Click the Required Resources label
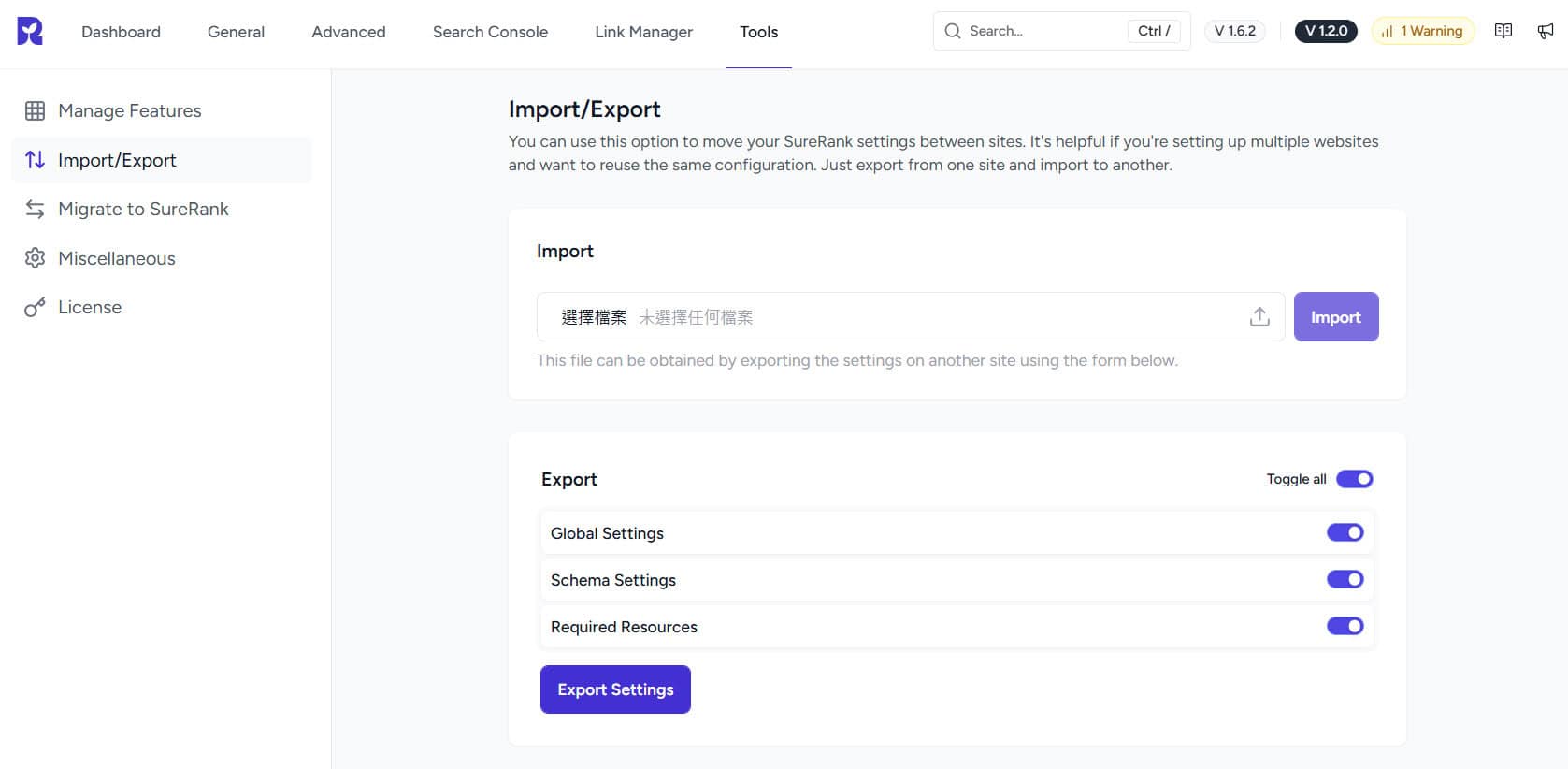Screen dimensions: 1568x769 pyautogui.click(x=624, y=627)
